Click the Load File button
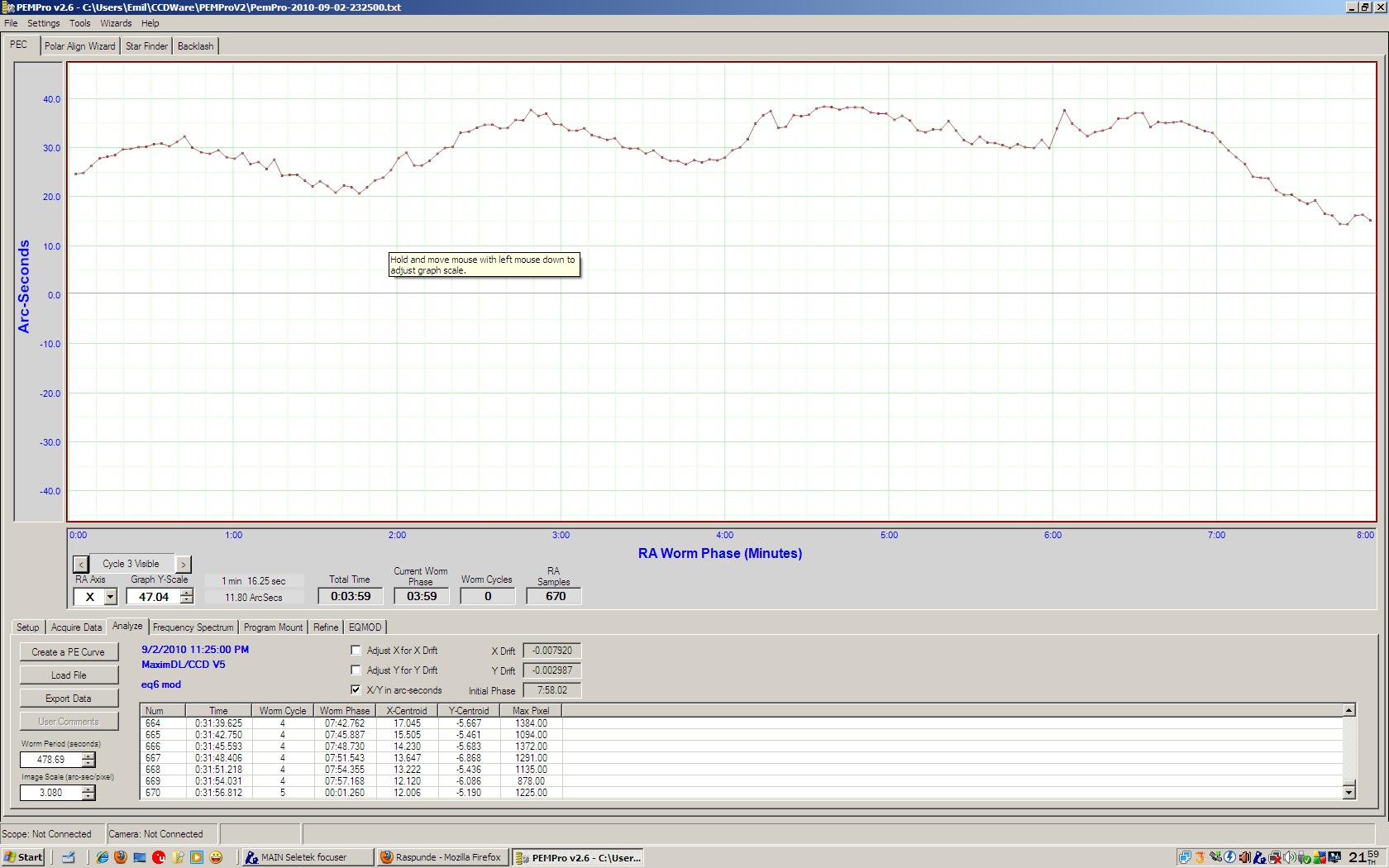Screen dimensions: 1389x868 click(x=69, y=675)
